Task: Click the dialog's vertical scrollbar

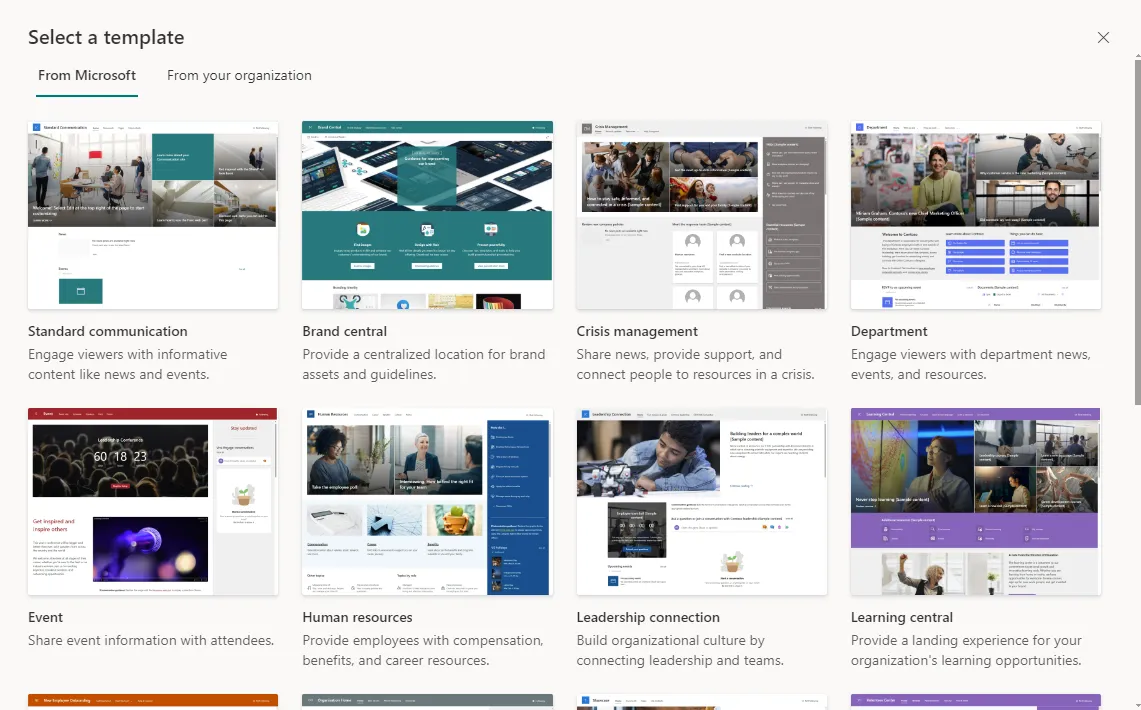Action: coord(1137,233)
